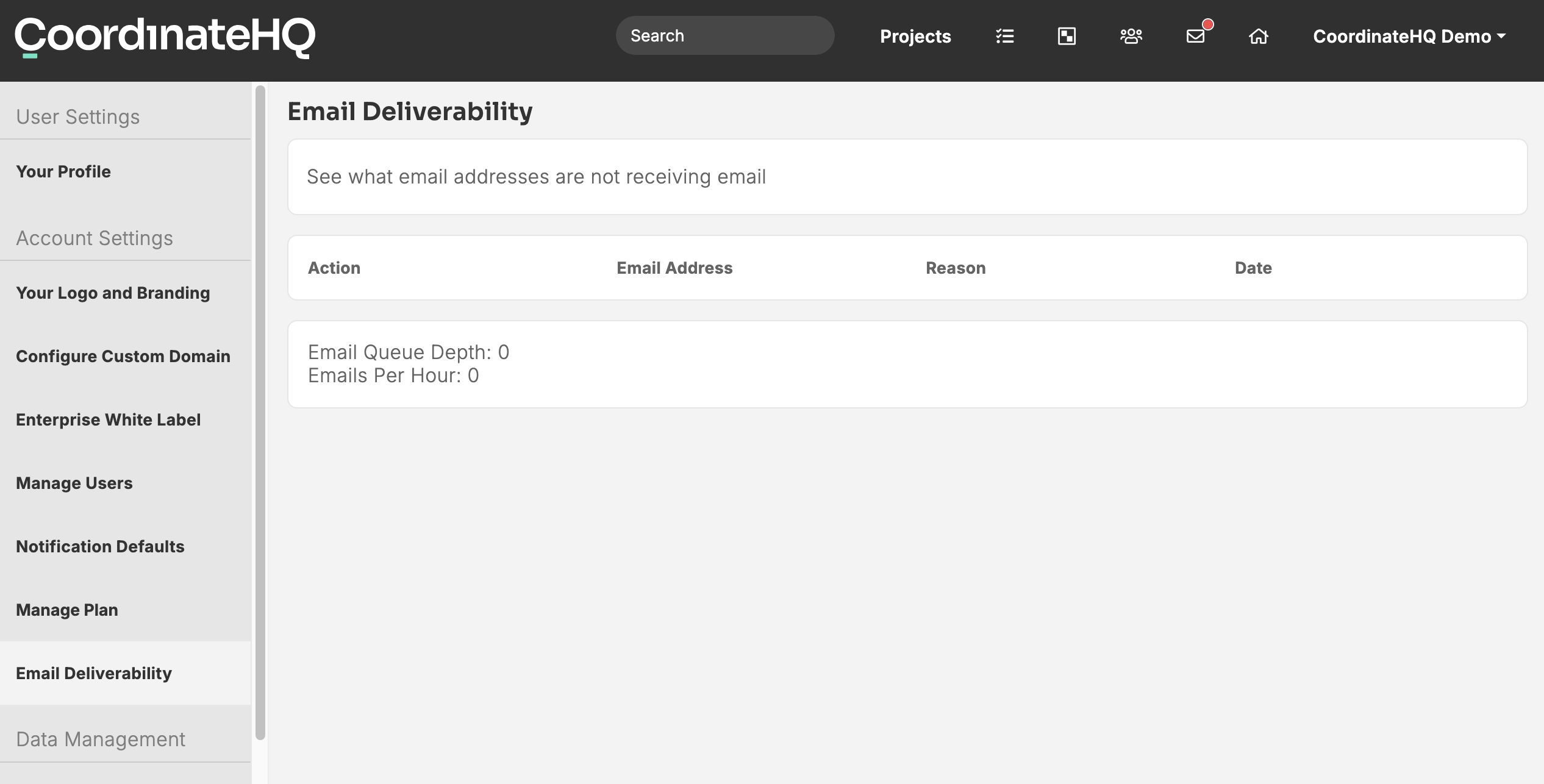Click the Emails Per Hour text
The width and height of the screenshot is (1544, 784).
(x=393, y=376)
